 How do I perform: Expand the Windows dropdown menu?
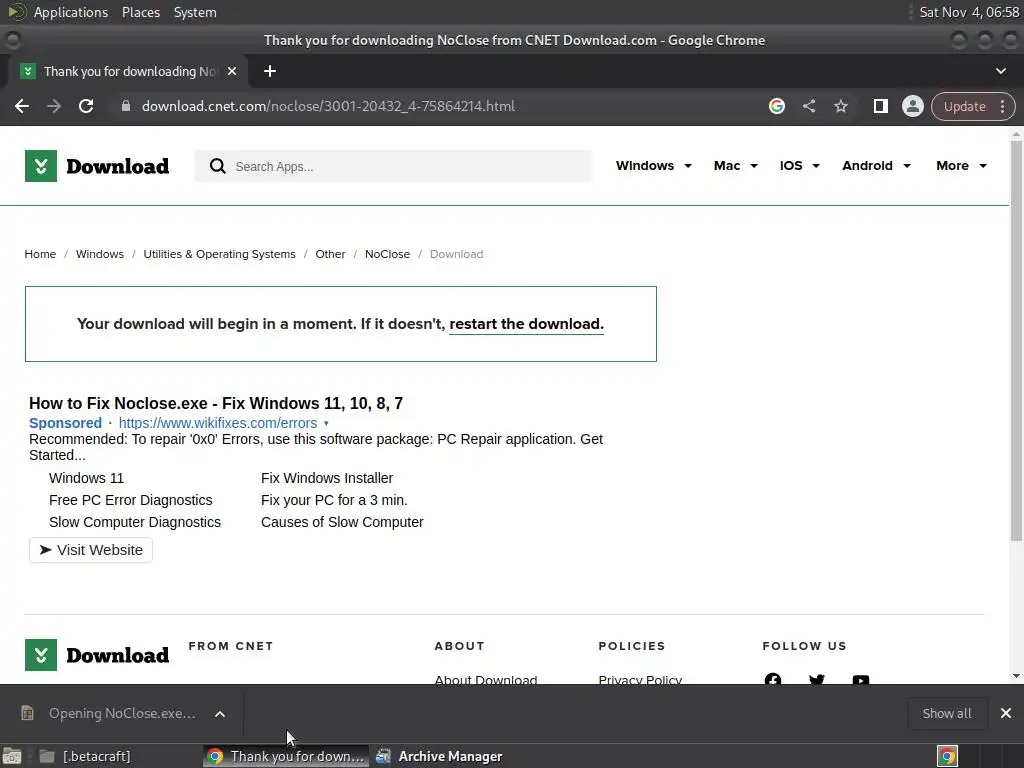pyautogui.click(x=654, y=166)
